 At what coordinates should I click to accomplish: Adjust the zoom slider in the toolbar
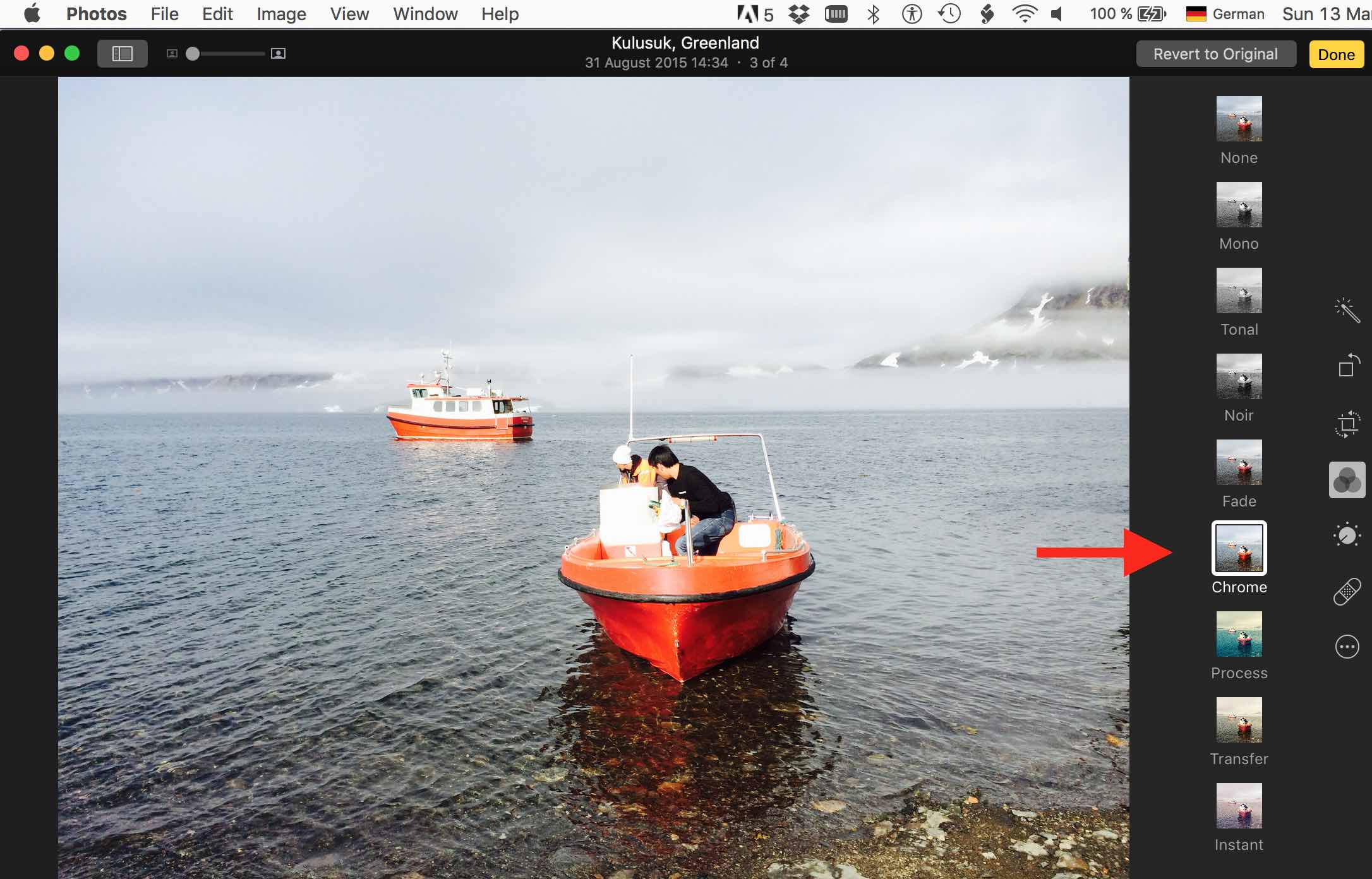(x=193, y=54)
